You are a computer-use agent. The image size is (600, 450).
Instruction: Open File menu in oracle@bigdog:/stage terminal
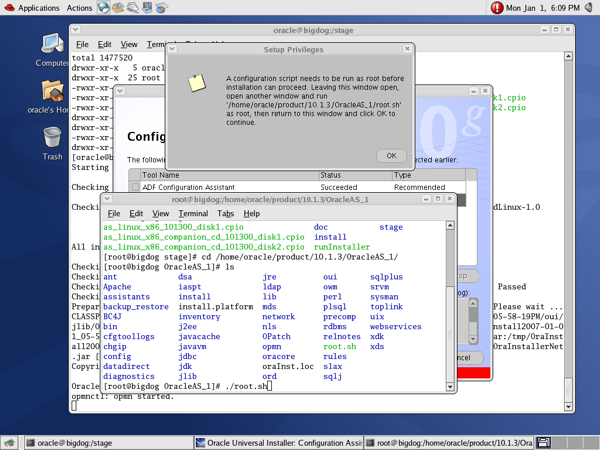(82, 44)
